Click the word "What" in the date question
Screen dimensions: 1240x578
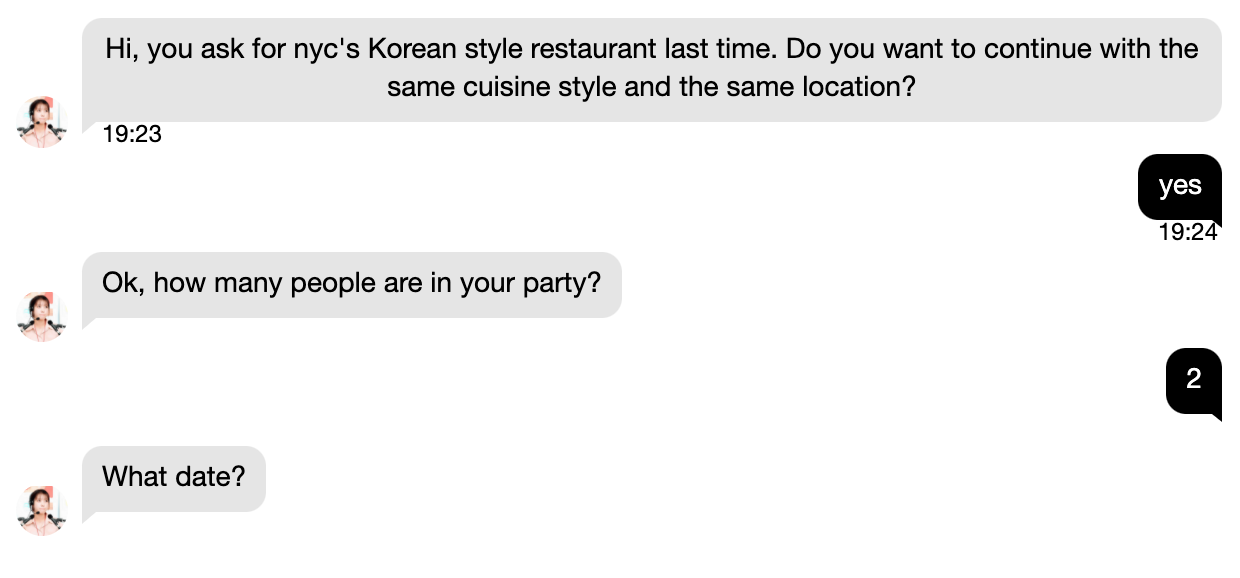tap(134, 477)
